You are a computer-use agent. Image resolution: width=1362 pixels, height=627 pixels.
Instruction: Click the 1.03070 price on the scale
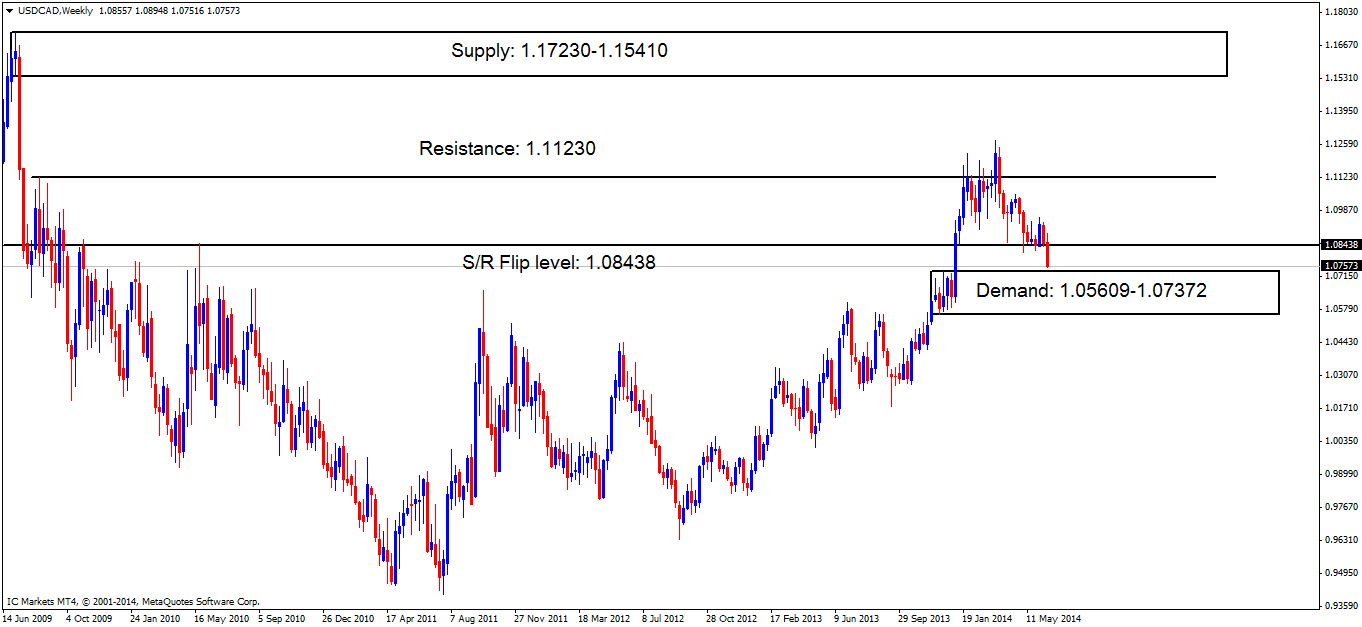[x=1339, y=375]
